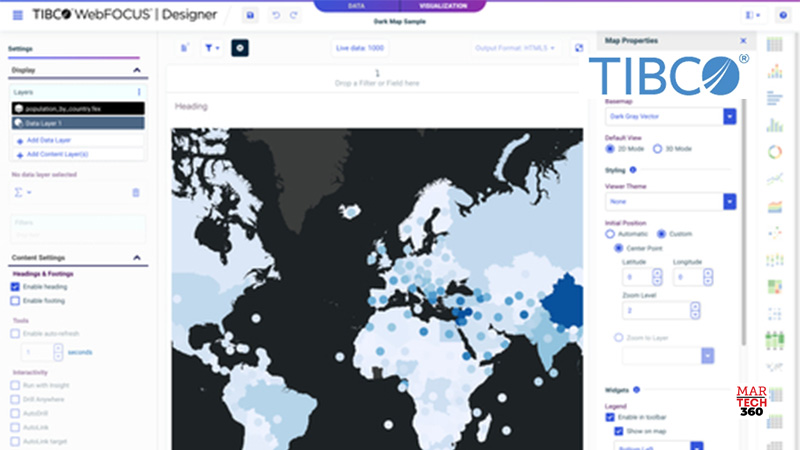
Task: Select the Data Layer 1 row
Action: pyautogui.click(x=78, y=123)
